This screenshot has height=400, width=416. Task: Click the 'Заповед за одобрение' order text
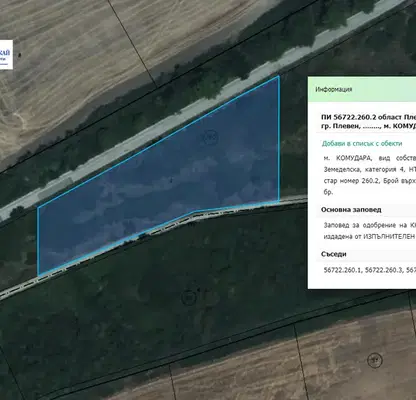click(x=362, y=225)
